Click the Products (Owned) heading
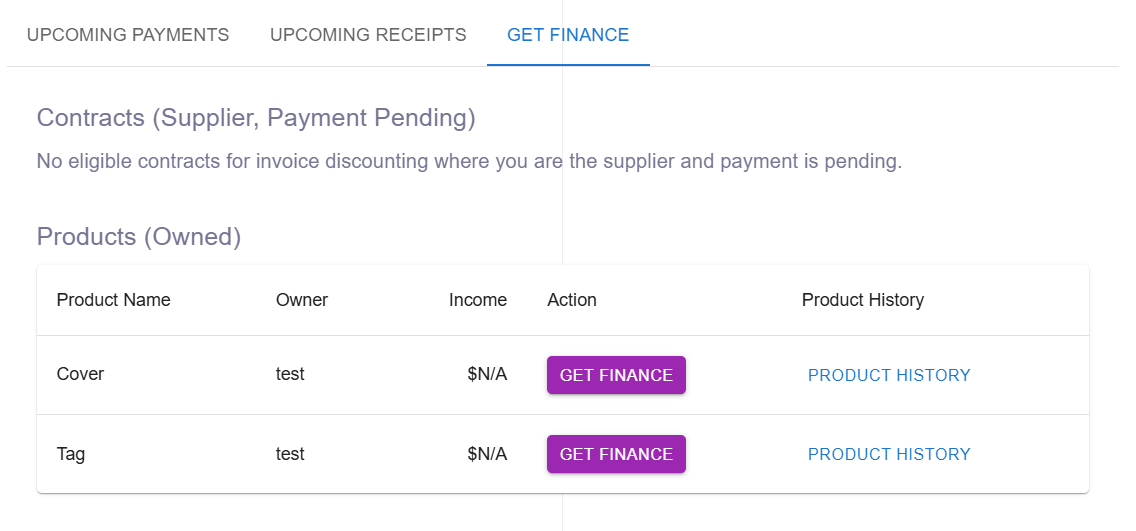1136x531 pixels. (139, 237)
